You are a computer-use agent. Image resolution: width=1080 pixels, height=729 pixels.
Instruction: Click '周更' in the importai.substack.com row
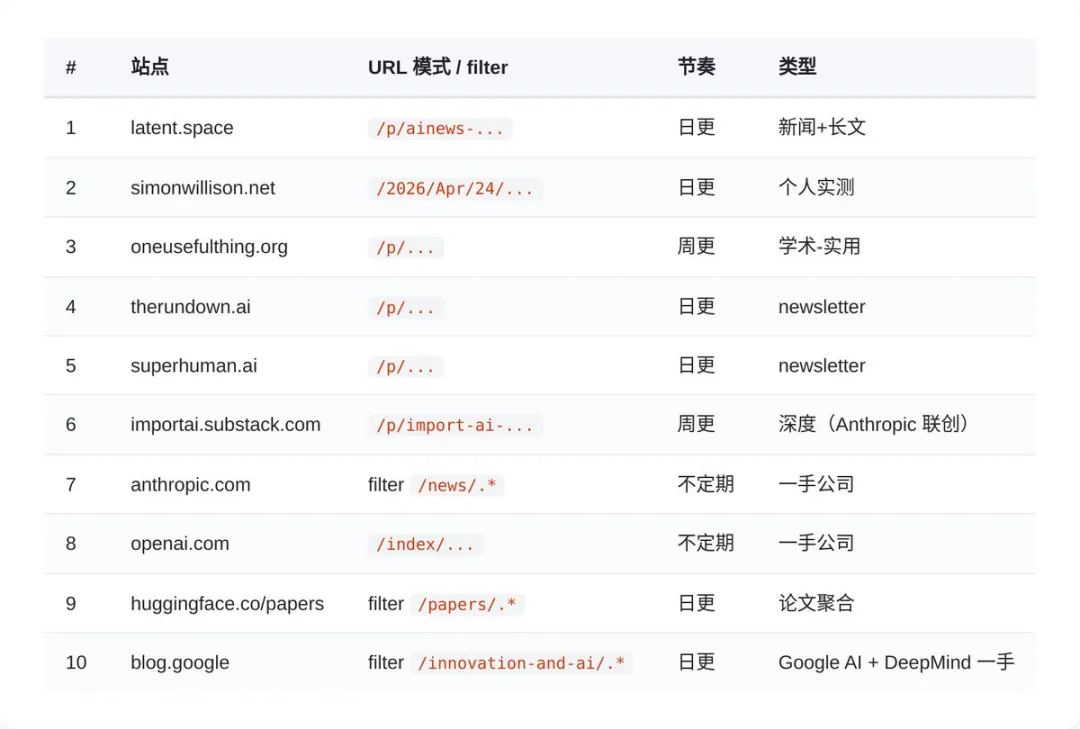[696, 424]
